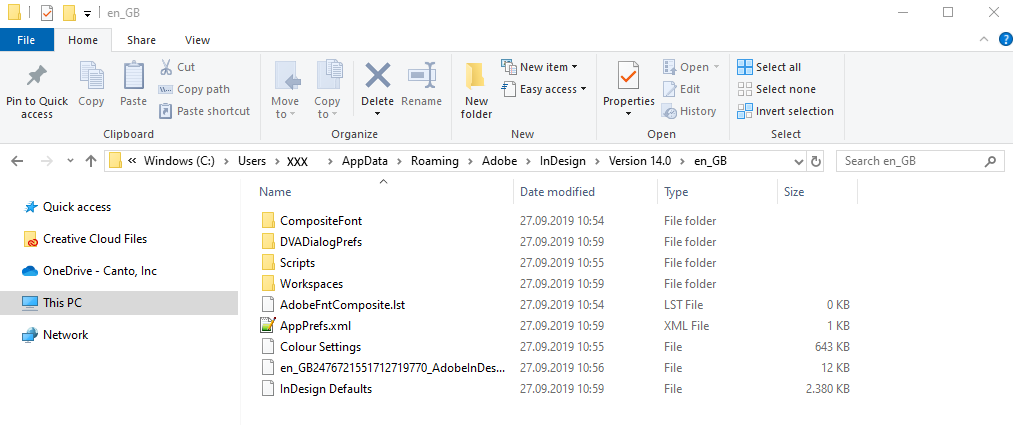Click the History command
1013x425 pixels.
tap(689, 111)
